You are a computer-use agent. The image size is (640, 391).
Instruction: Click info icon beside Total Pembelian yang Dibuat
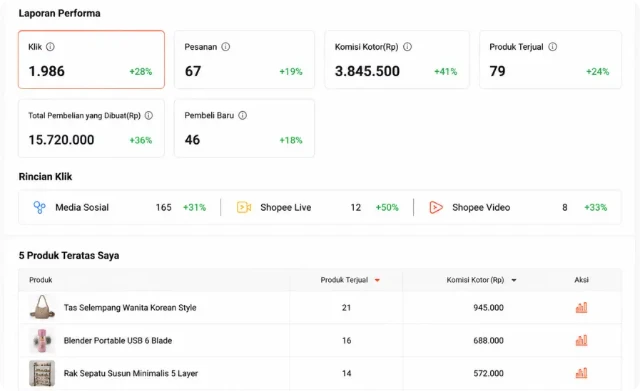click(x=149, y=116)
